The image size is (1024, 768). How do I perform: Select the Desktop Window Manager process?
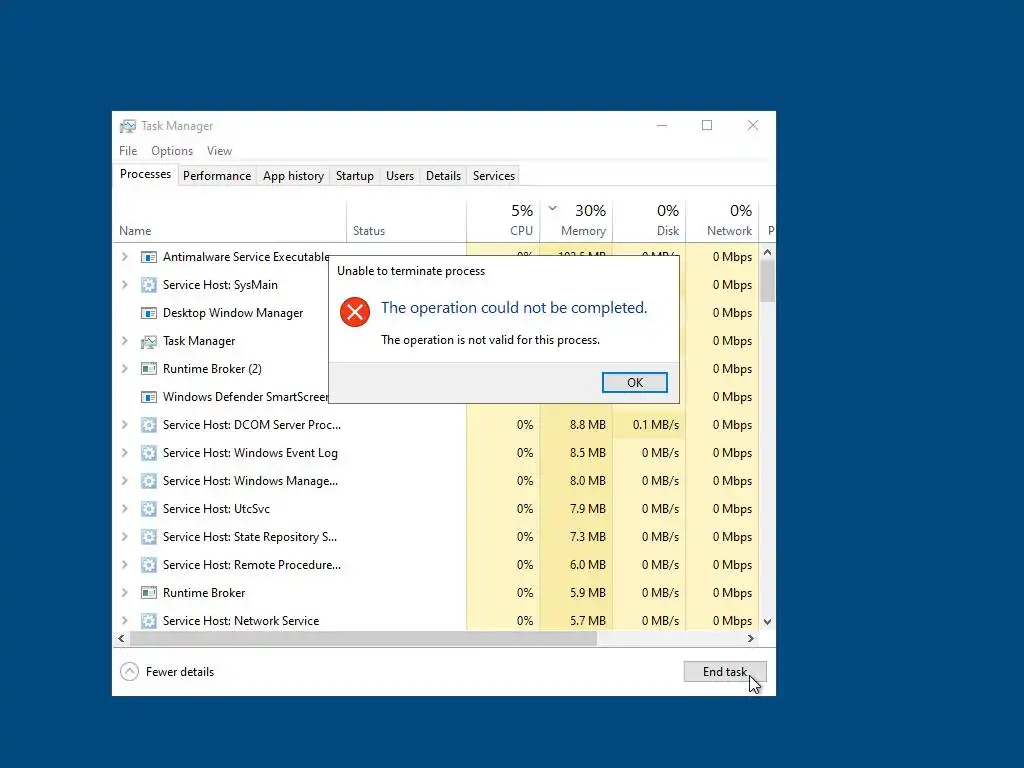pos(232,313)
